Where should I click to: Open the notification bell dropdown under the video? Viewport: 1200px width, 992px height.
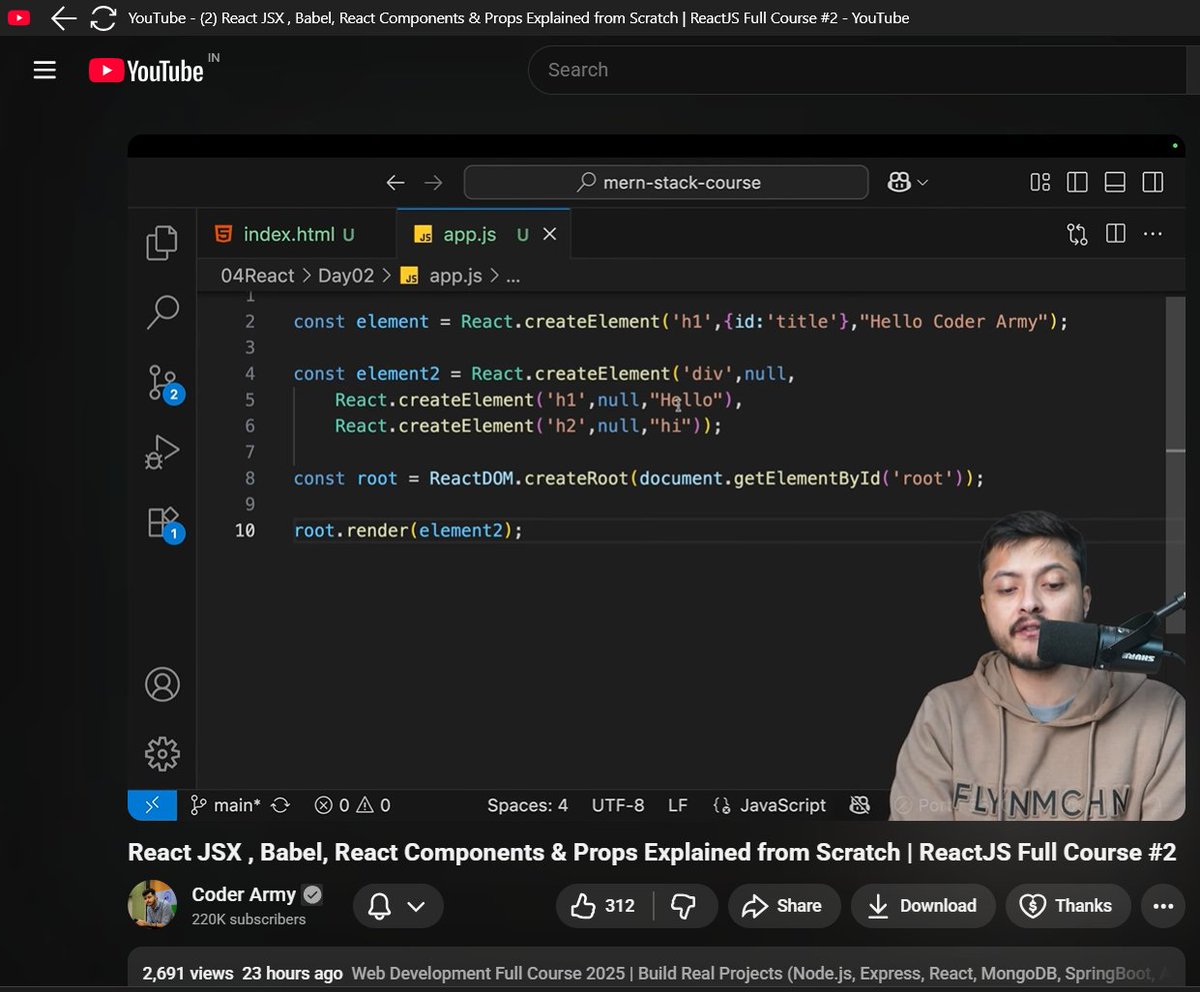tap(398, 905)
